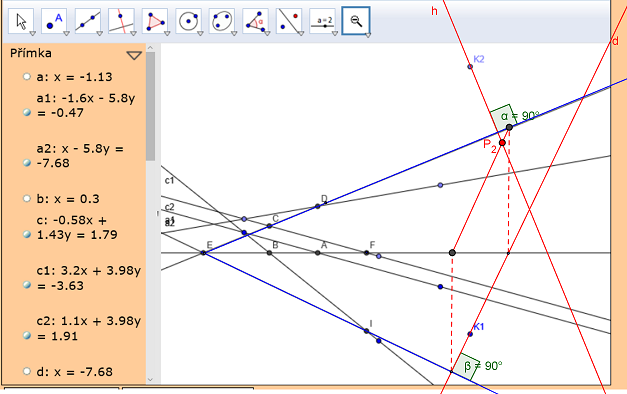
Task: Select the Perpendicular line tool
Action: point(121,21)
